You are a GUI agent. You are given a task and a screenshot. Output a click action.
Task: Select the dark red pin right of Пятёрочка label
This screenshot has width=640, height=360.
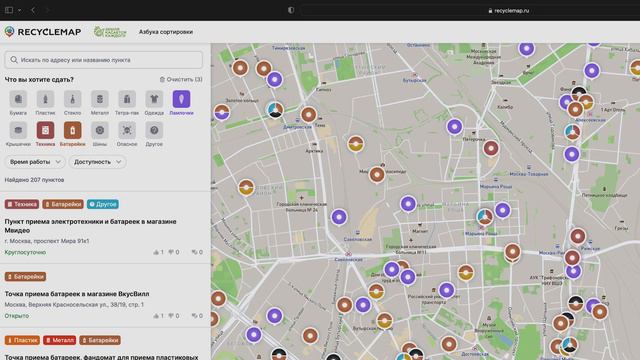(x=491, y=148)
